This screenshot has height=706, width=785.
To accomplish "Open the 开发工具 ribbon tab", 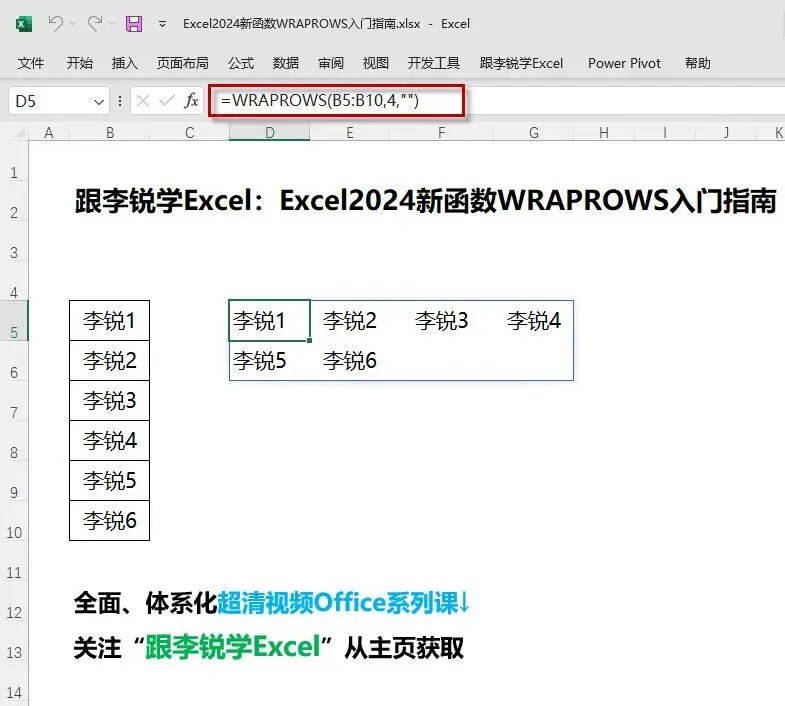I will click(x=433, y=63).
